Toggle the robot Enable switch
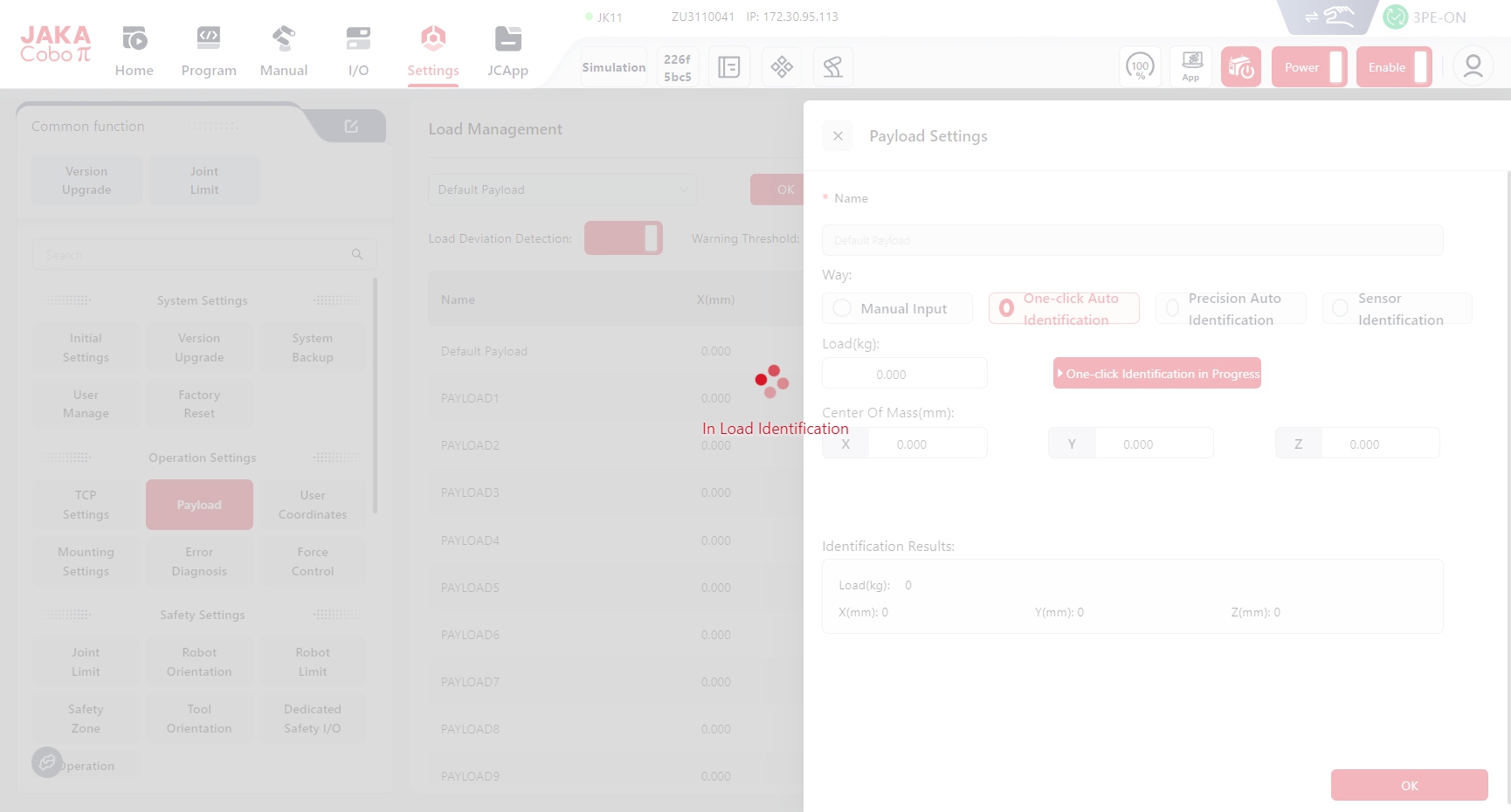This screenshot has width=1511, height=812. [1394, 67]
